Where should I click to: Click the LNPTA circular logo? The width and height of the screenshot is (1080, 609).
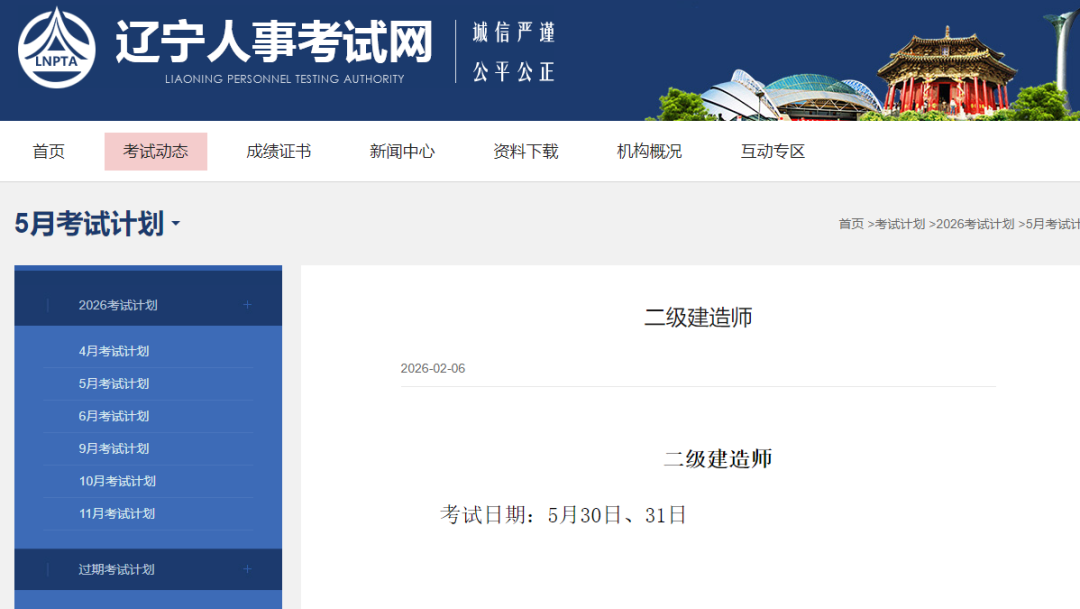click(57, 49)
